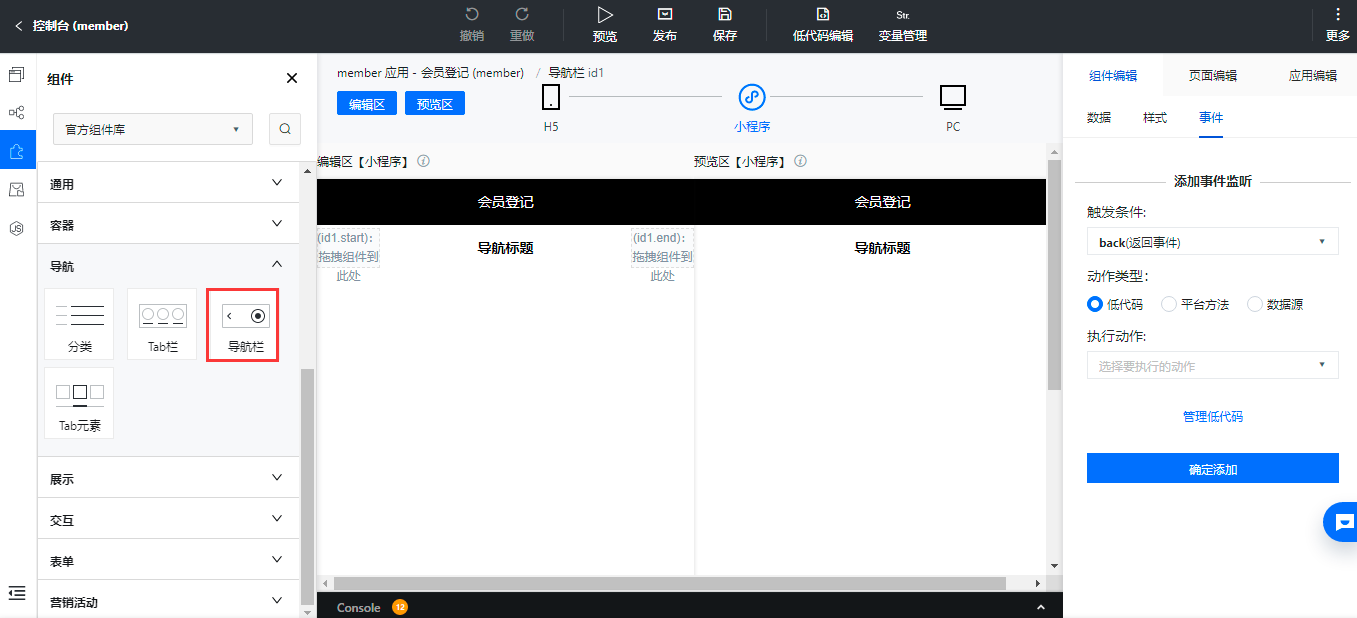Open the 触发条件 back(返回事件) dropdown
Viewport: 1357px width, 618px height.
1212,241
